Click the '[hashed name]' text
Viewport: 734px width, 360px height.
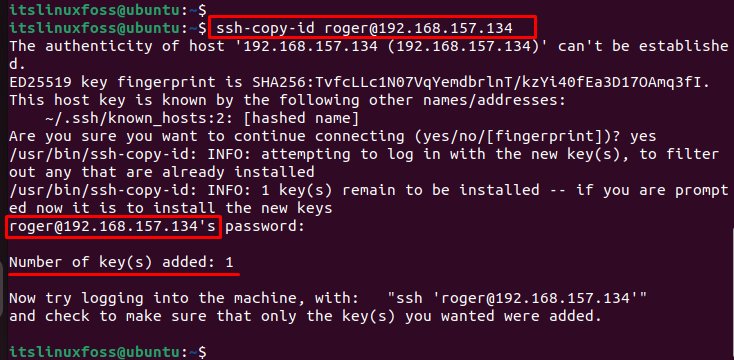(x=301, y=119)
